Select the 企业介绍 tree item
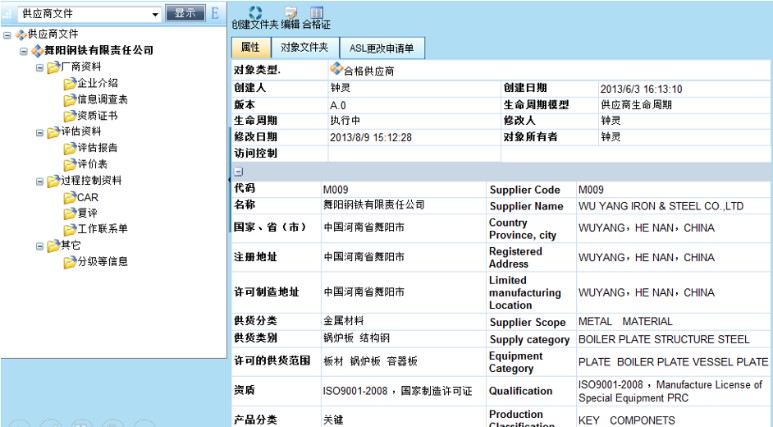This screenshot has height=427, width=773. (x=98, y=83)
